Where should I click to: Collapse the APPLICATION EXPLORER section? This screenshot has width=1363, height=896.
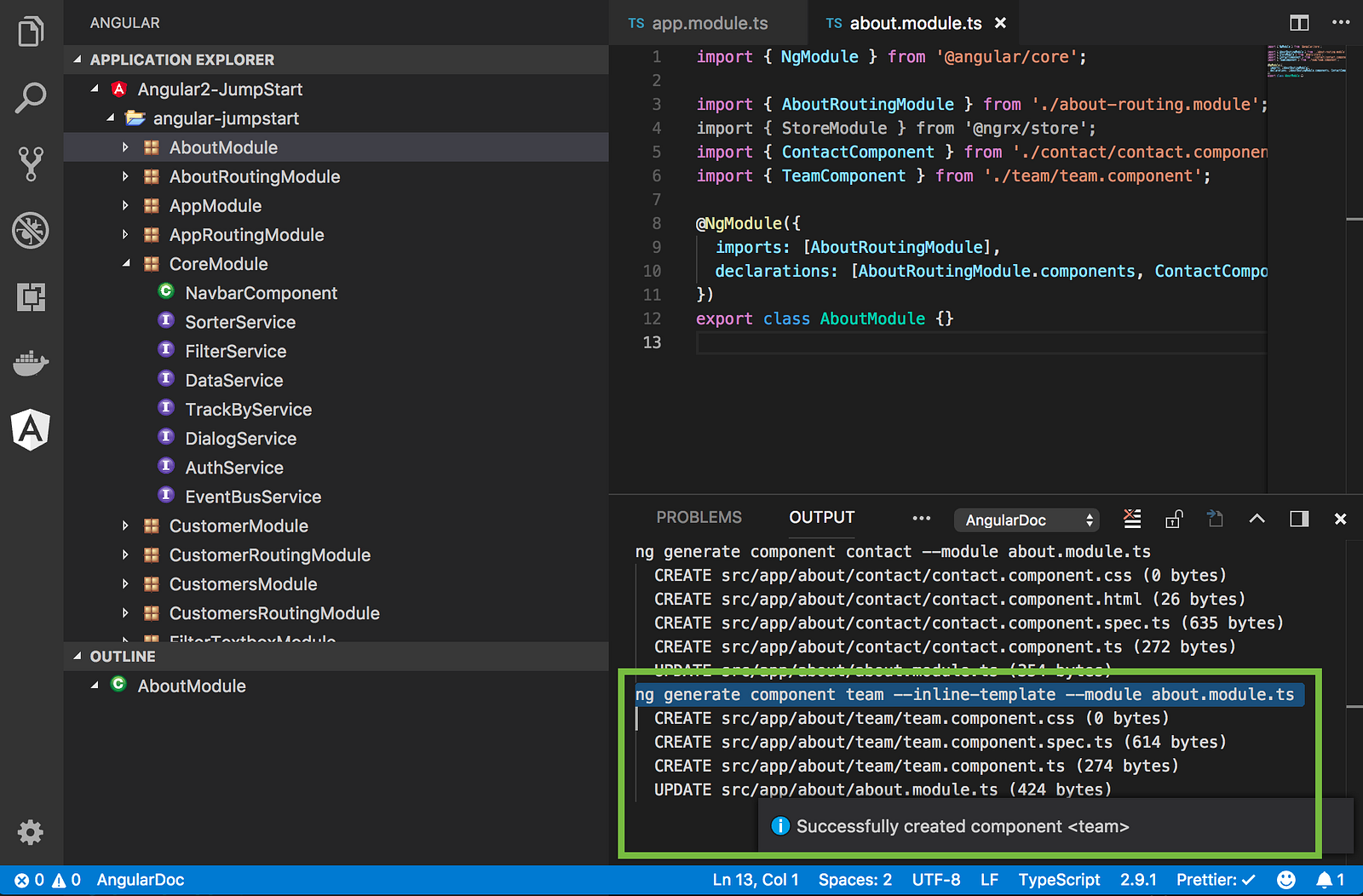tap(78, 60)
